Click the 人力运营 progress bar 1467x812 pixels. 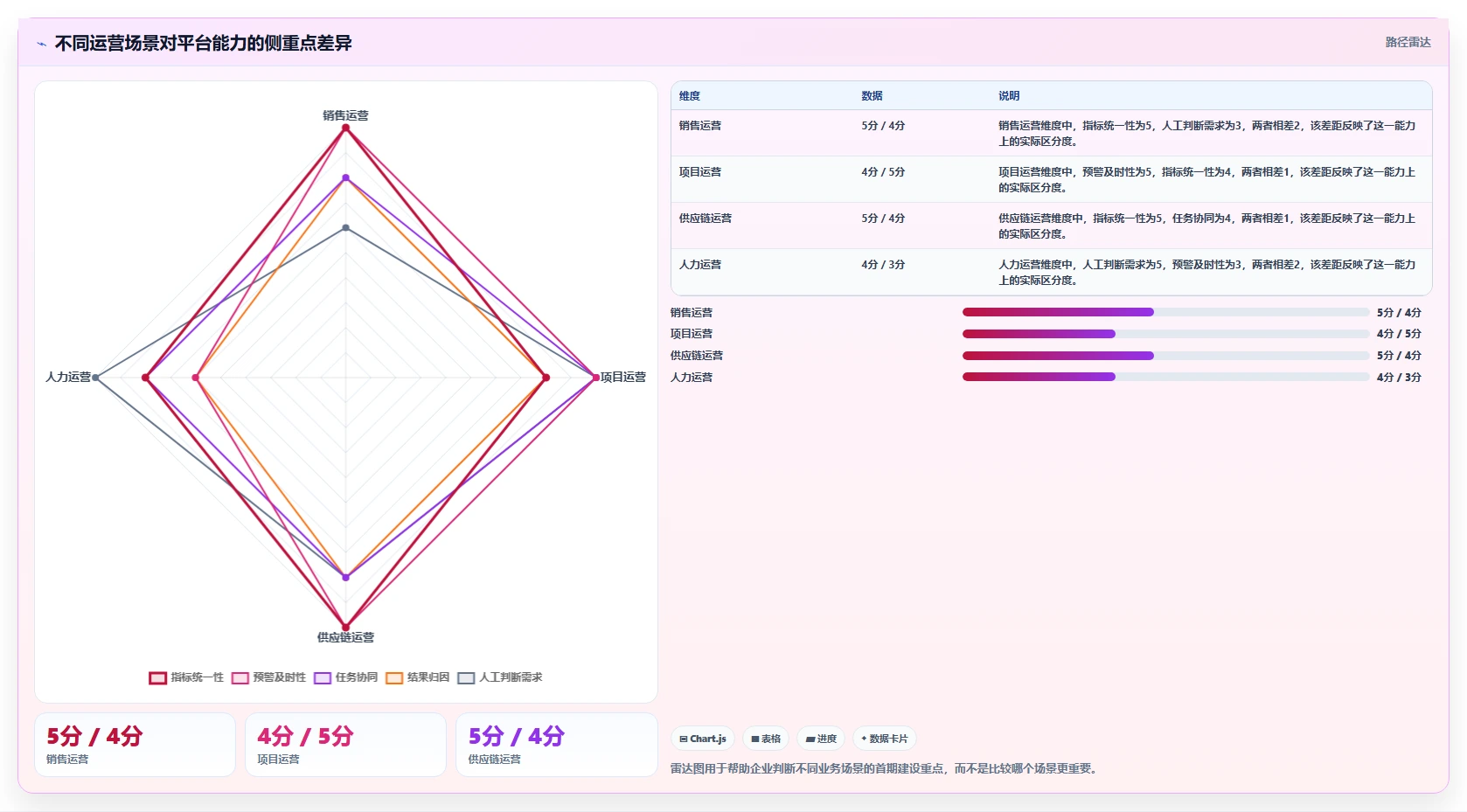click(x=1165, y=377)
